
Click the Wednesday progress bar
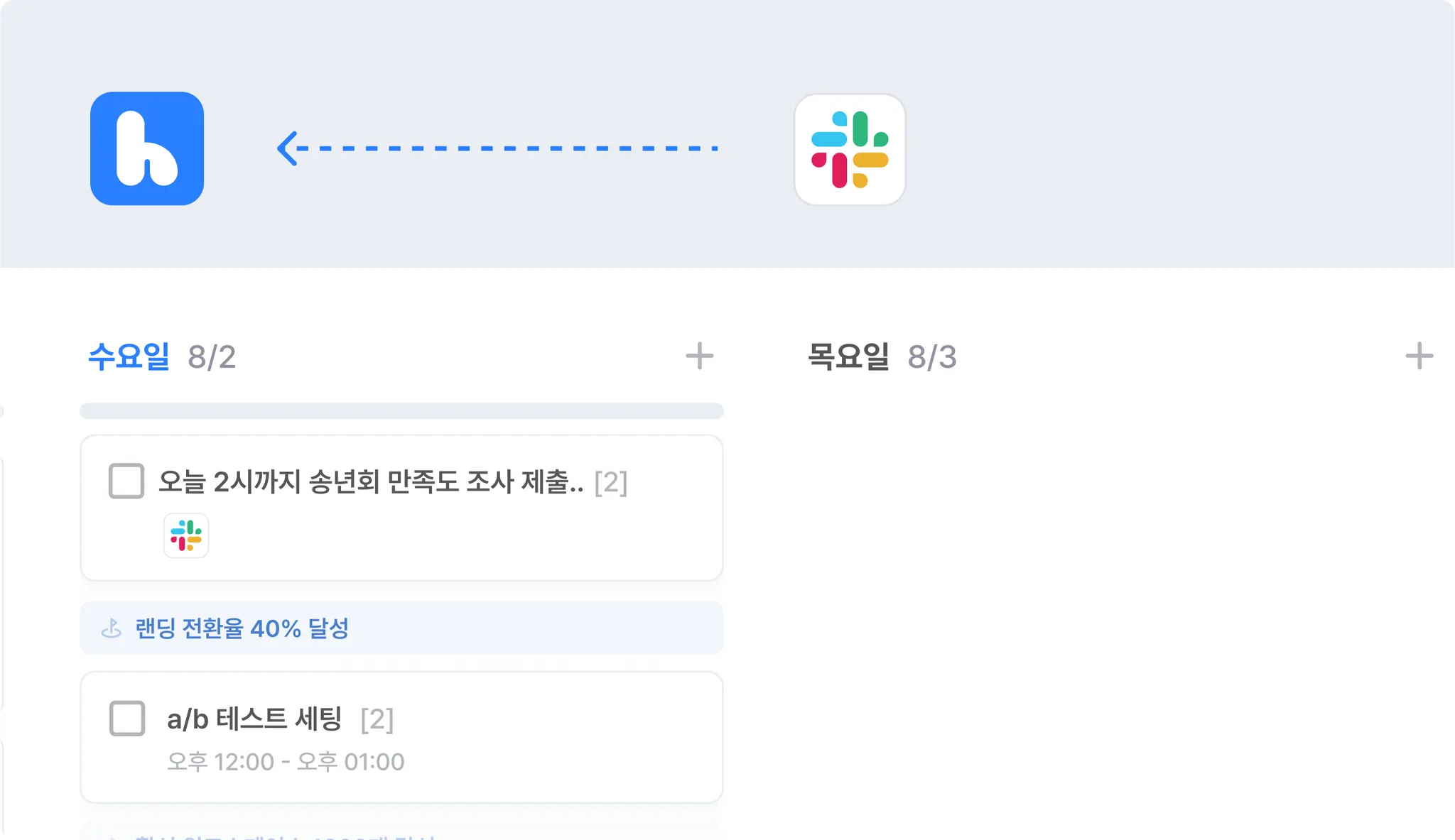pos(401,411)
